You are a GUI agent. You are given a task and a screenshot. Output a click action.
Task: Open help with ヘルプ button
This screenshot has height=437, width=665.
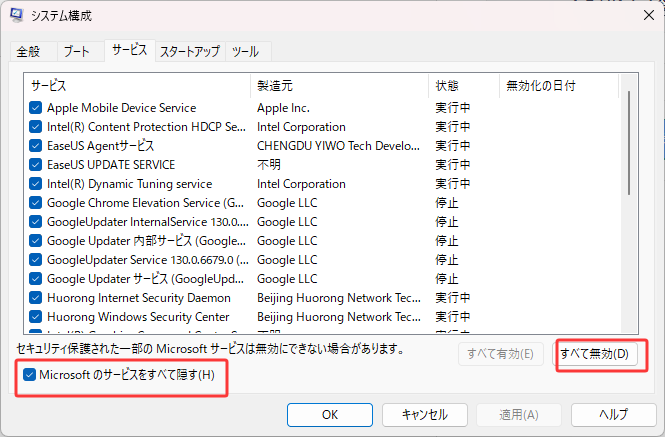[613, 415]
